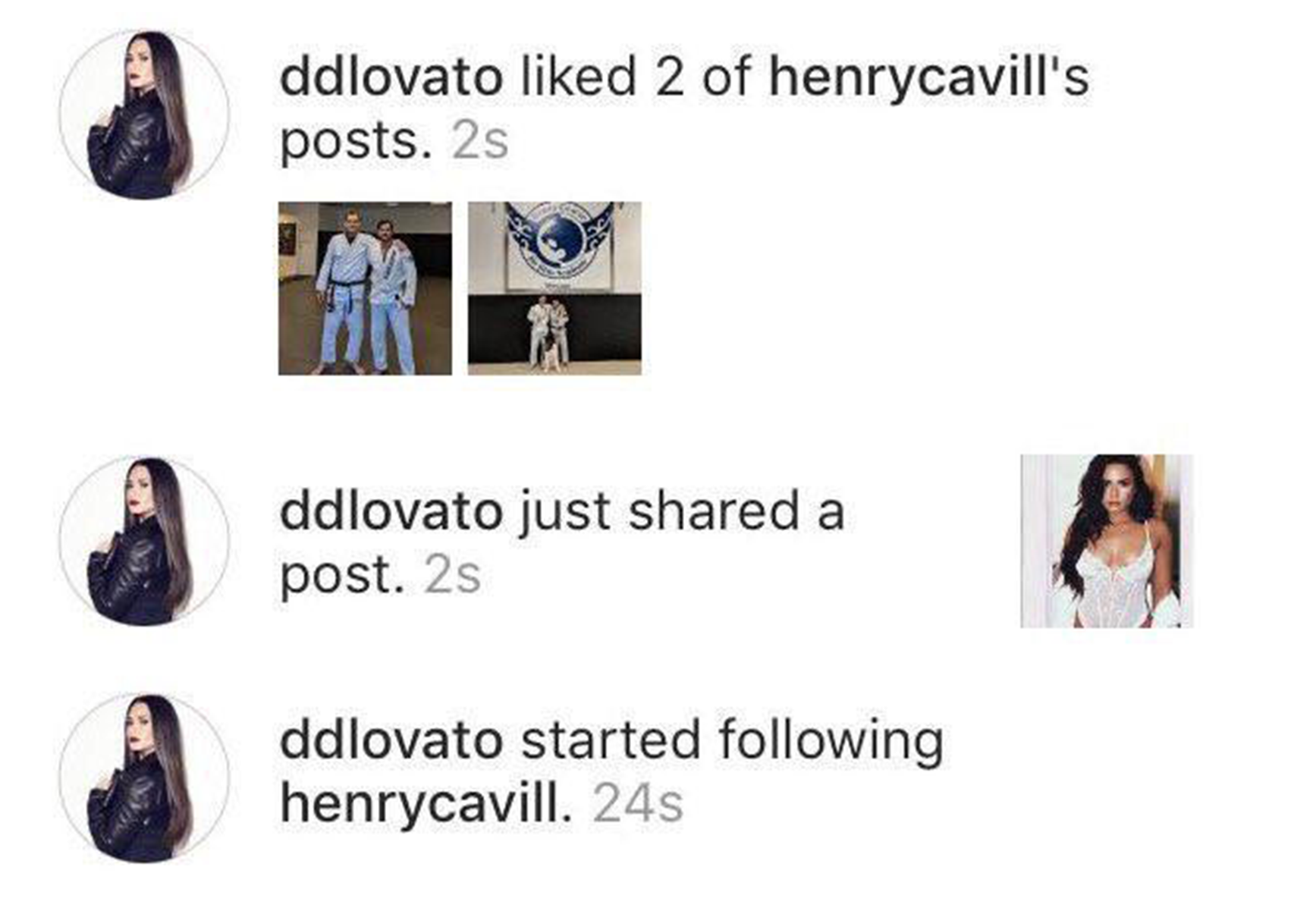The image size is (1316, 908).
Task: Open the shared post thumbnail of woman in white
Action: (1107, 541)
